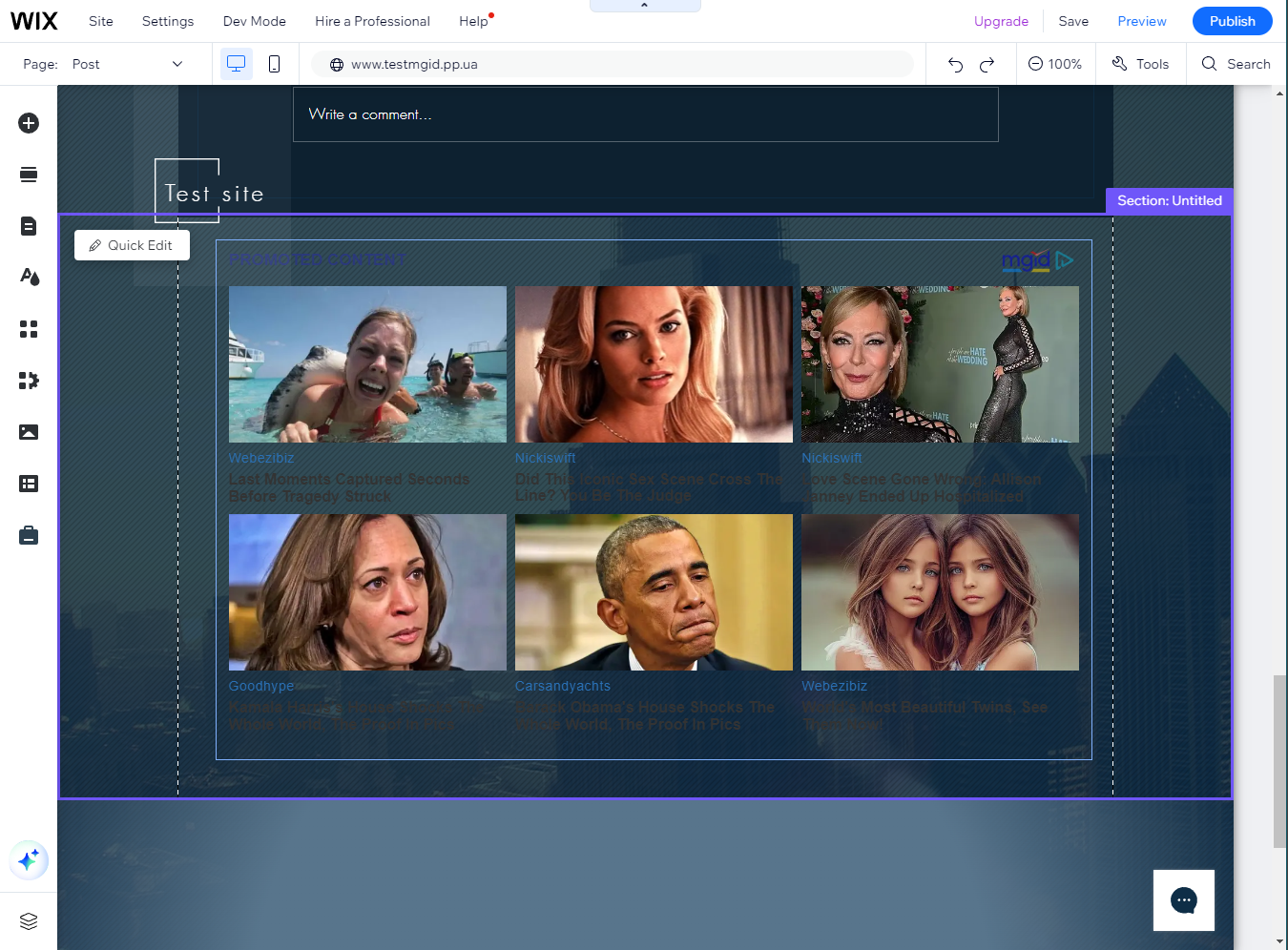Image resolution: width=1288 pixels, height=950 pixels.
Task: Click the Quick Edit button
Action: pyautogui.click(x=132, y=245)
